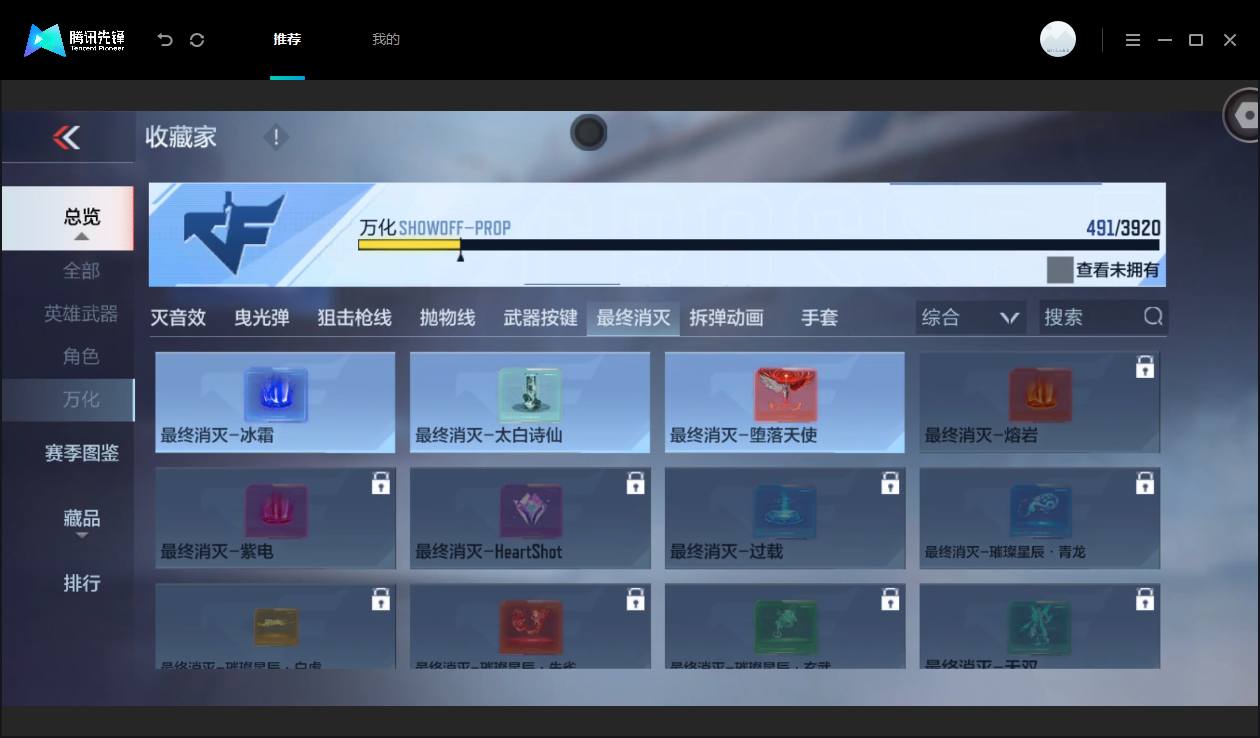This screenshot has width=1260, height=738.
Task: Click the search magnifier icon
Action: point(1153,317)
